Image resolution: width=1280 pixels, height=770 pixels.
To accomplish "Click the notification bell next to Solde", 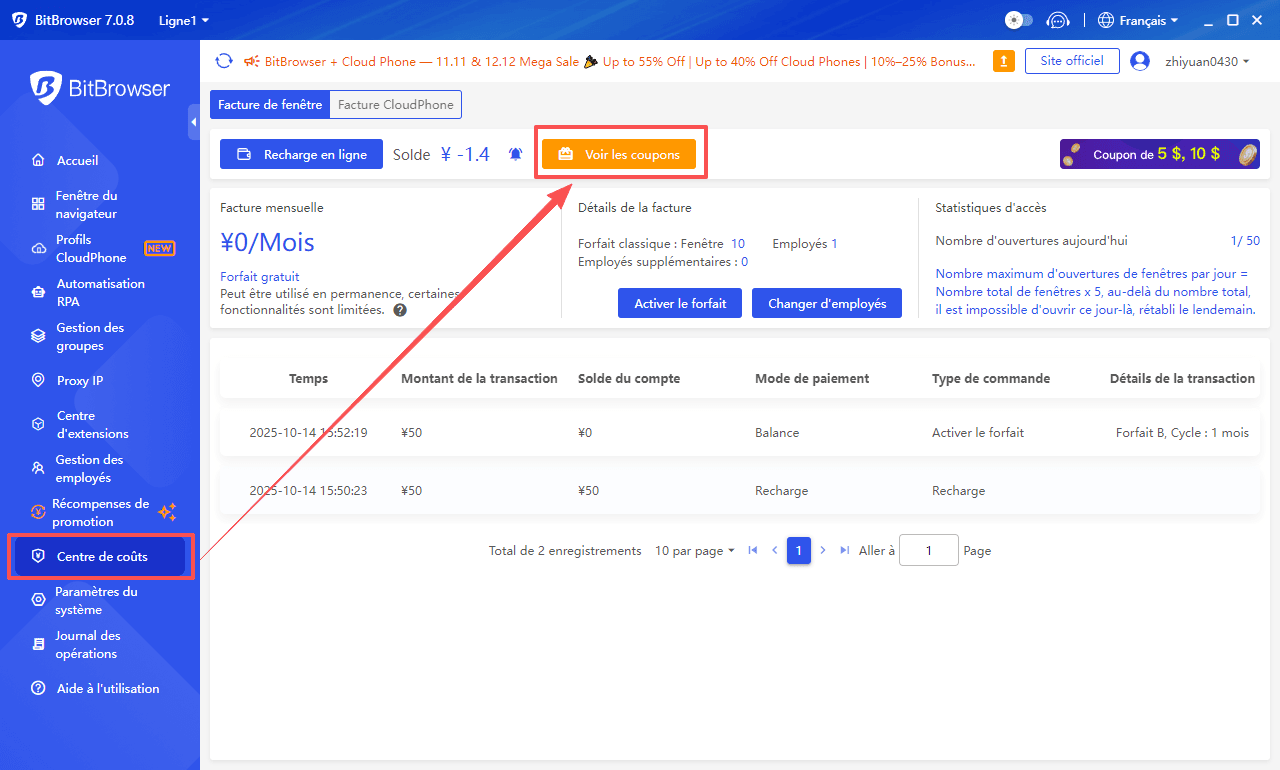I will (x=515, y=154).
